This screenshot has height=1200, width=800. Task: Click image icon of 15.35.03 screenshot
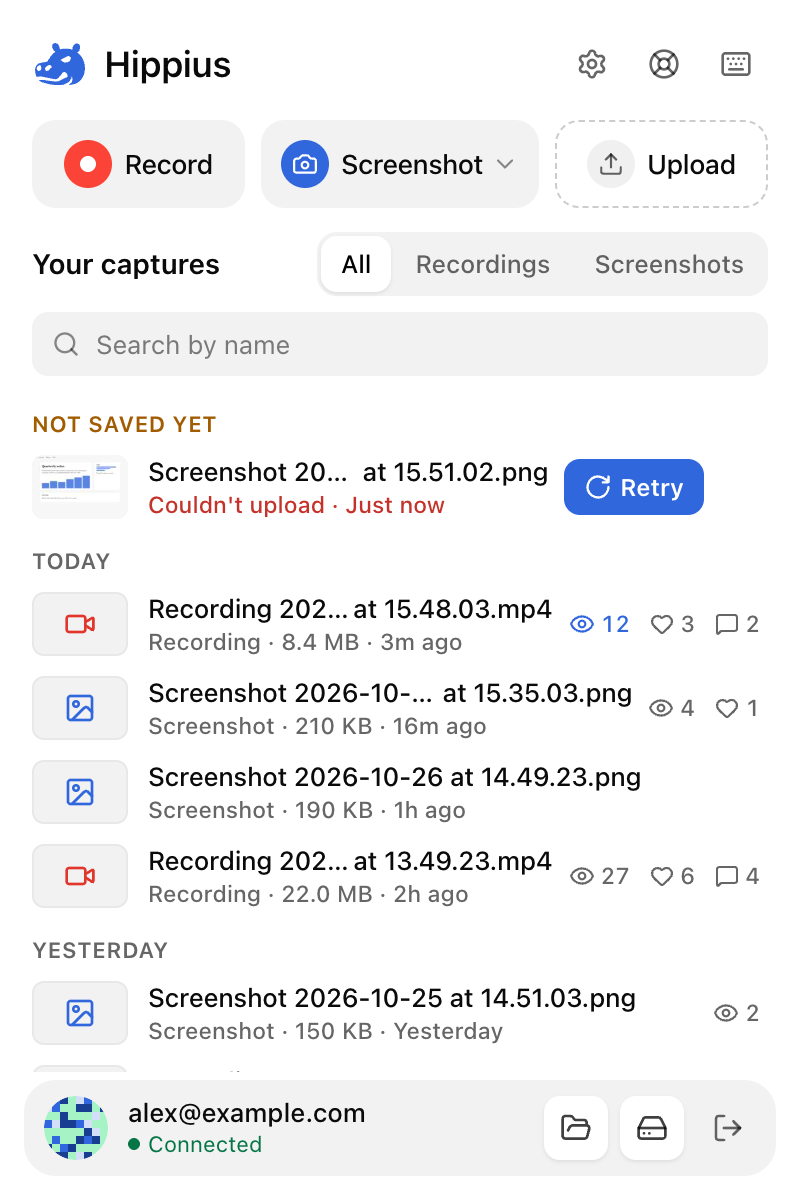coord(80,708)
